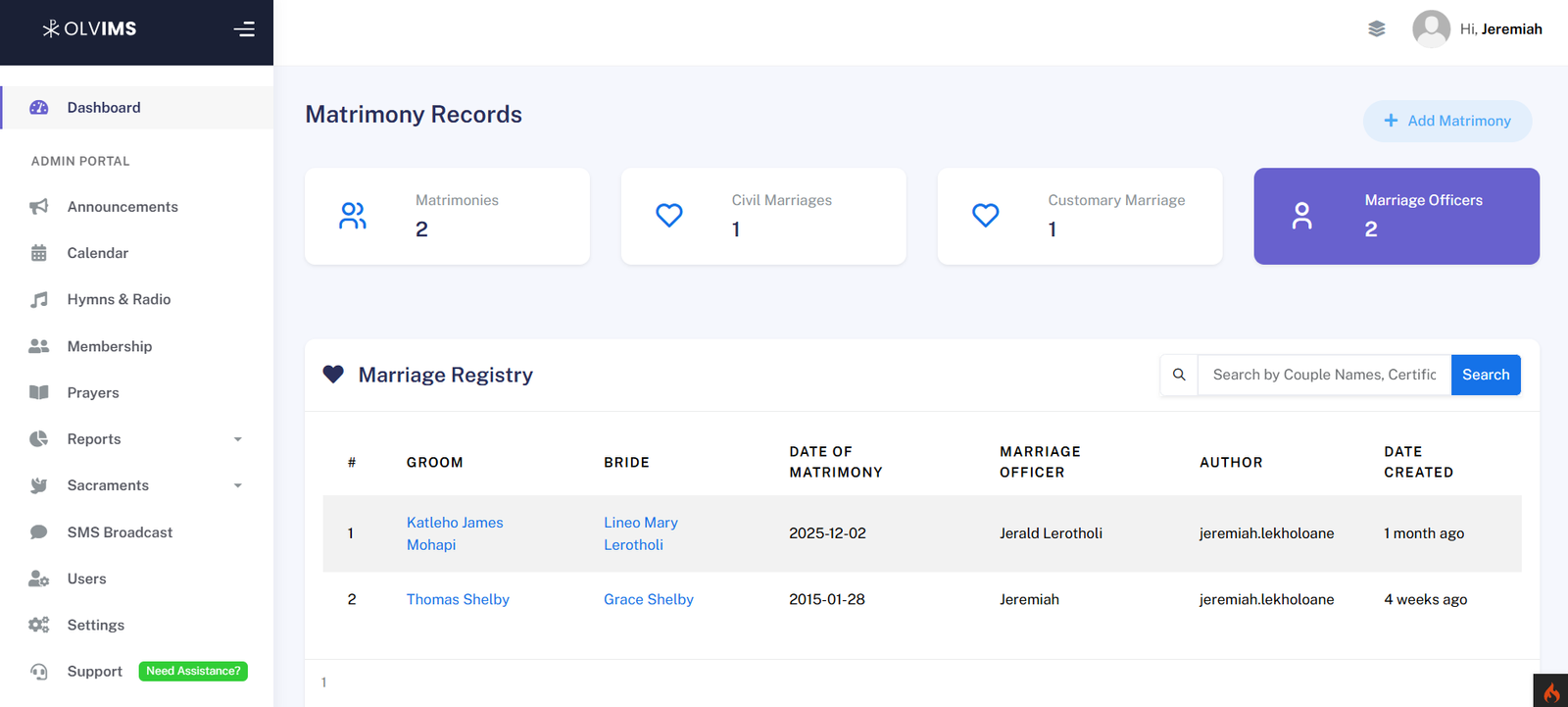Image resolution: width=1568 pixels, height=707 pixels.
Task: Open the user avatar profile picture
Action: tap(1431, 29)
